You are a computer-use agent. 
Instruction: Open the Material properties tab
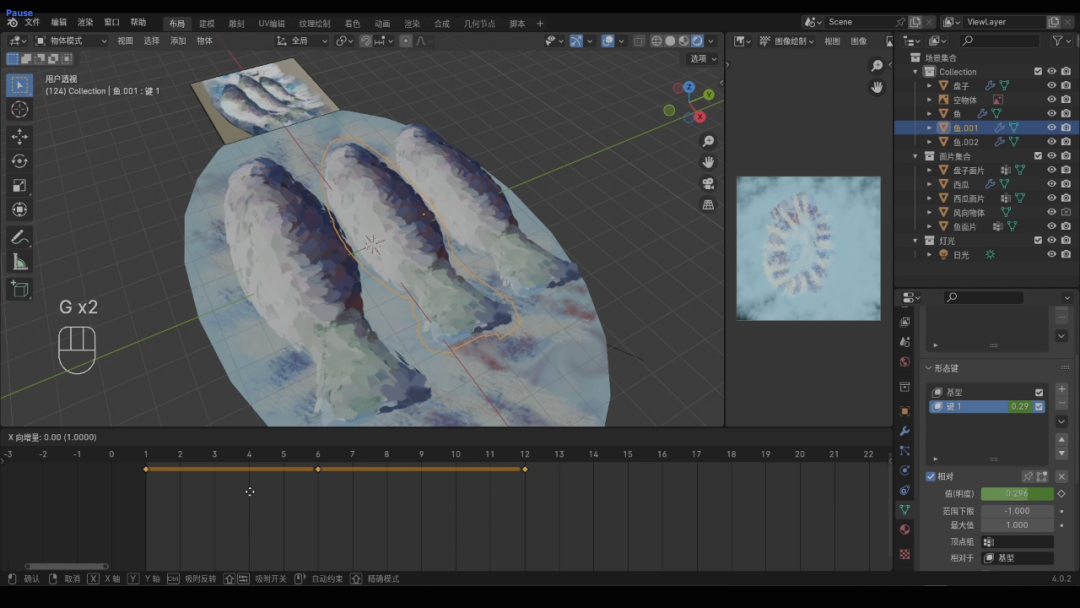pos(905,530)
